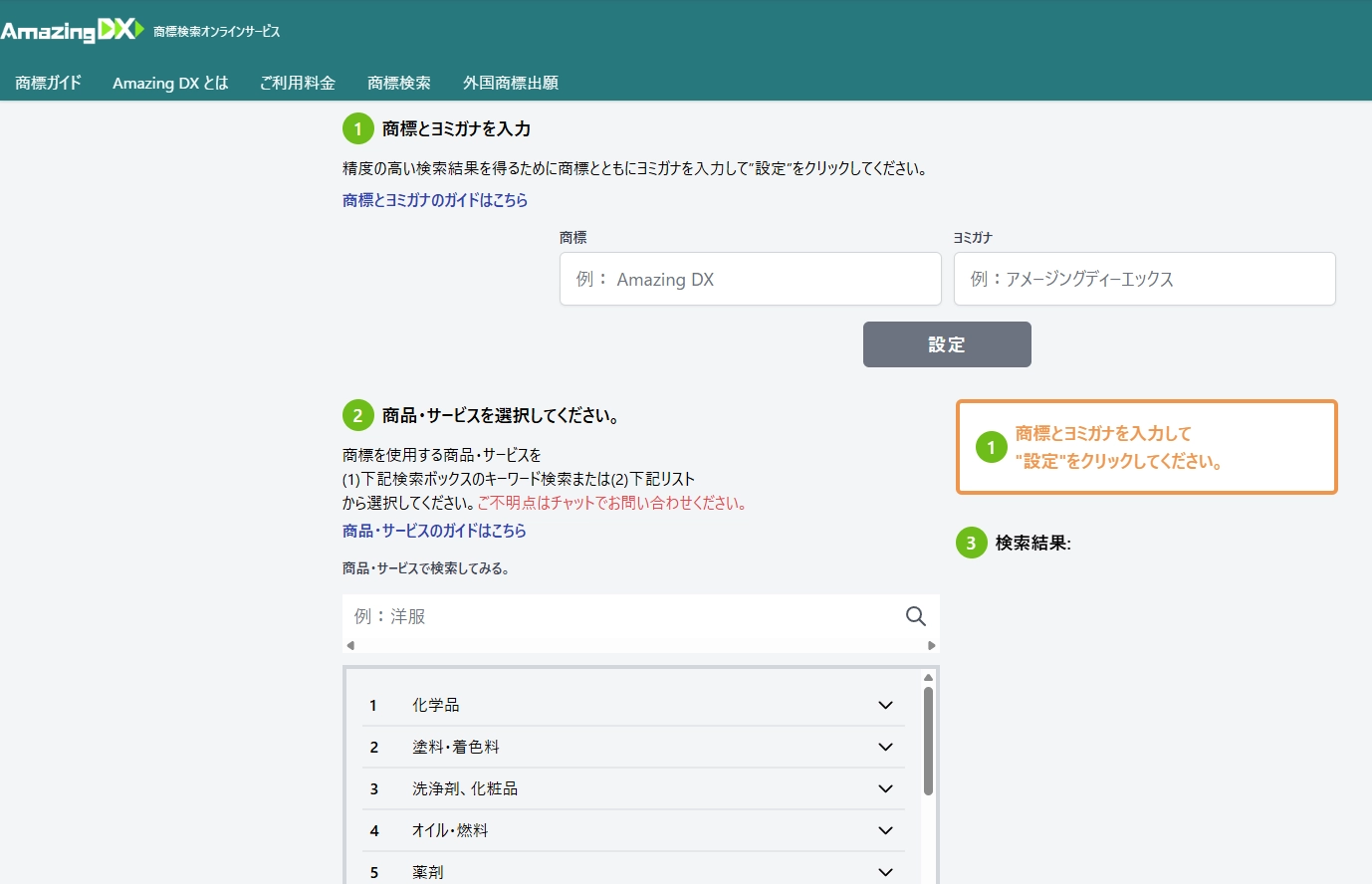This screenshot has width=1372, height=884.
Task: Open 外国商標出願 navigation item
Action: pos(510,83)
